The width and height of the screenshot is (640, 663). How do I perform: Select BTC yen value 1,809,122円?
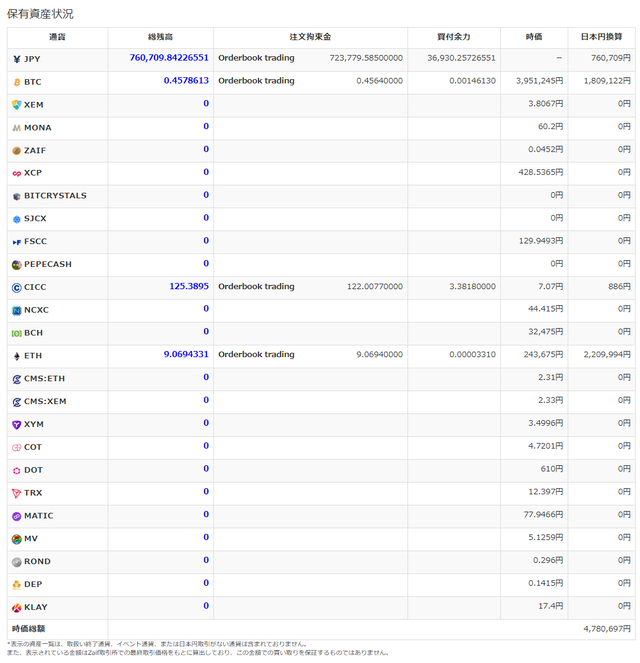607,81
